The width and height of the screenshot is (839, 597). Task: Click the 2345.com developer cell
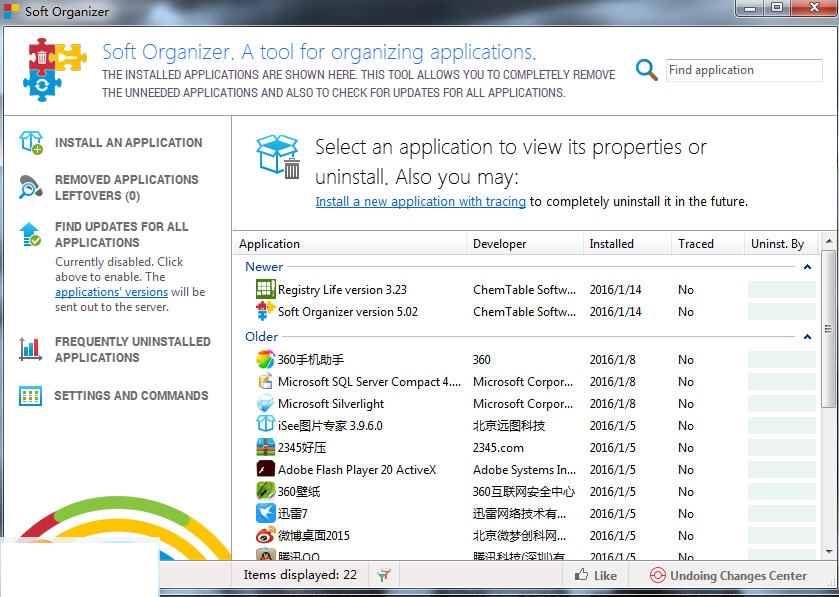[498, 448]
